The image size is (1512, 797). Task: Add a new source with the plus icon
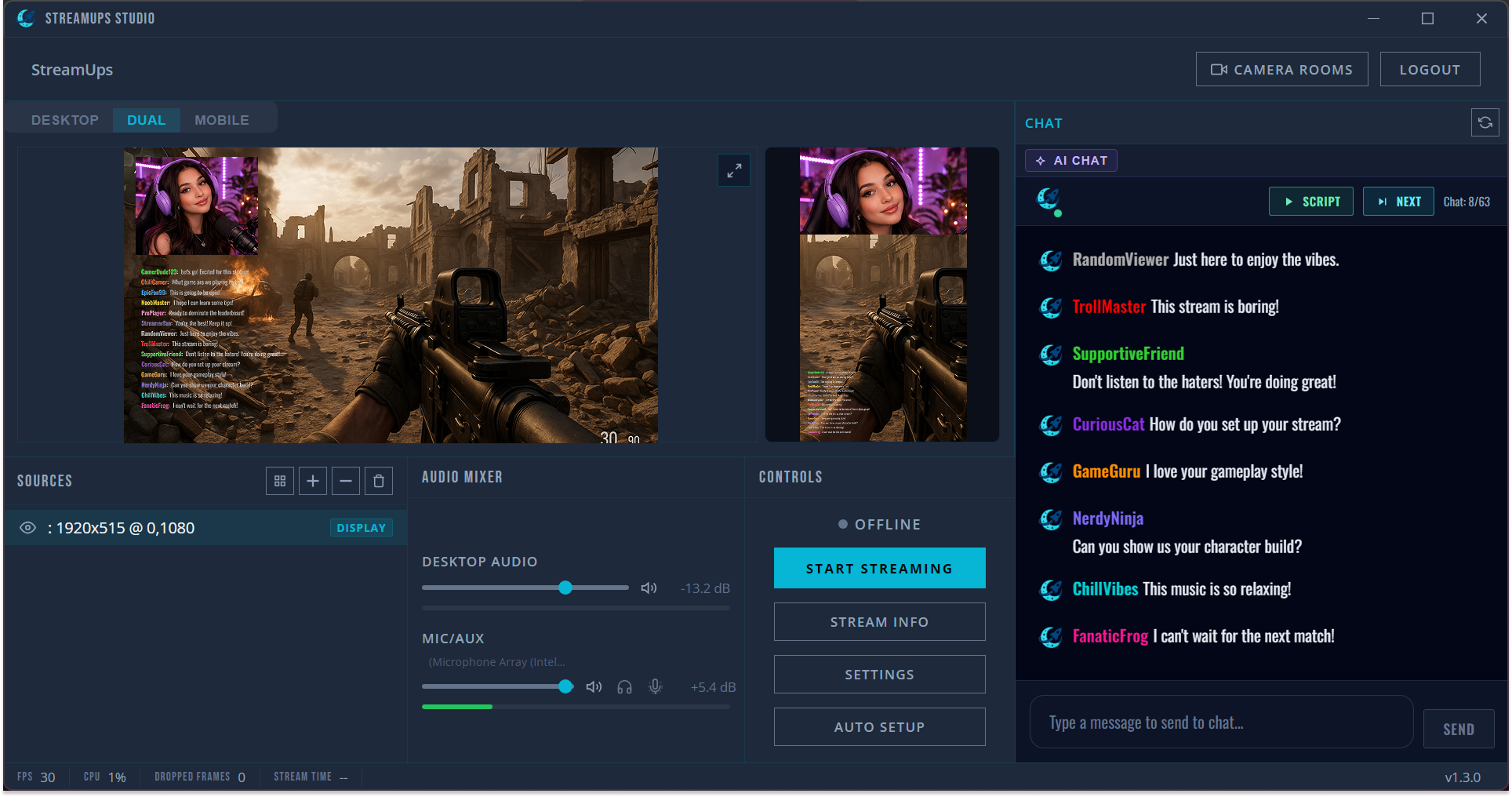click(312, 480)
